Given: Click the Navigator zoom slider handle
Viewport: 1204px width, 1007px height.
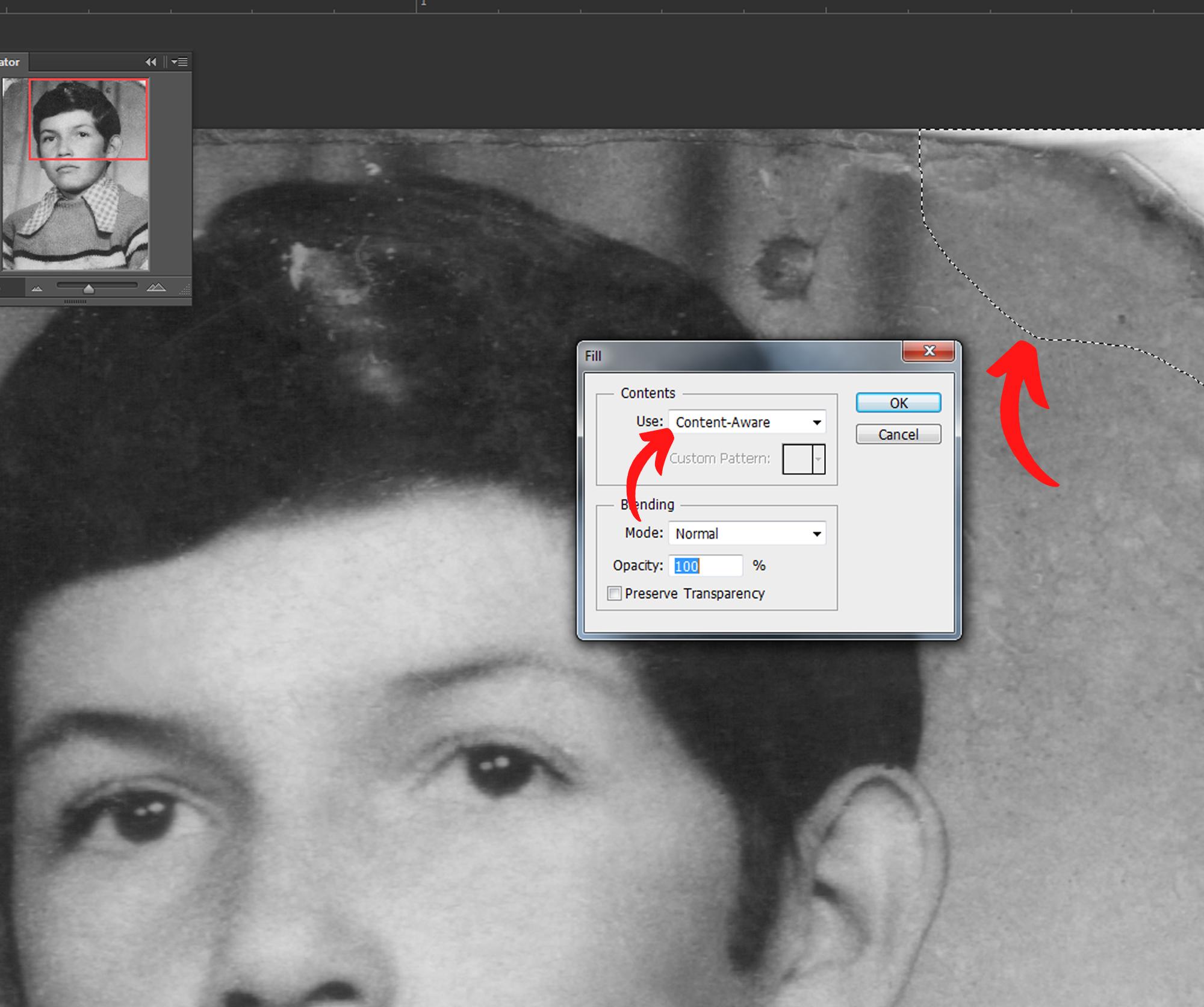Looking at the screenshot, I should [x=89, y=290].
